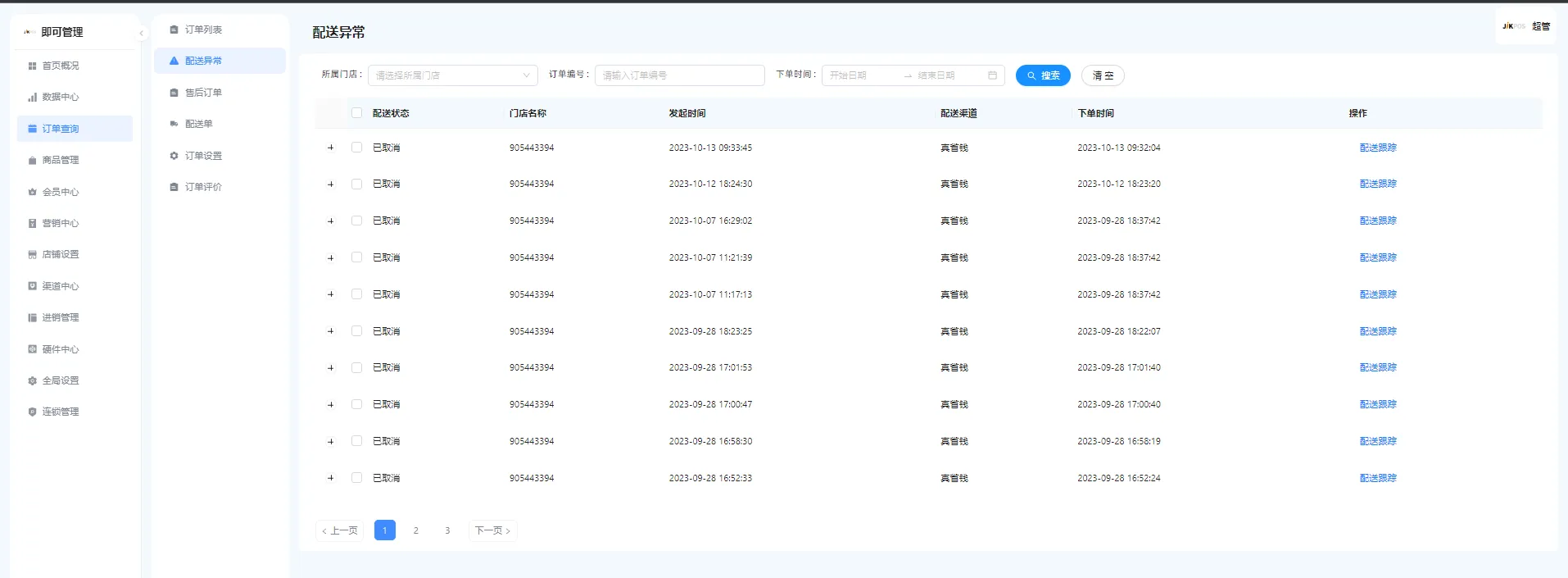Open 配送跟踪 for order placed 2023-10-13 09:32:04
The height and width of the screenshot is (578, 1568).
(x=1378, y=148)
